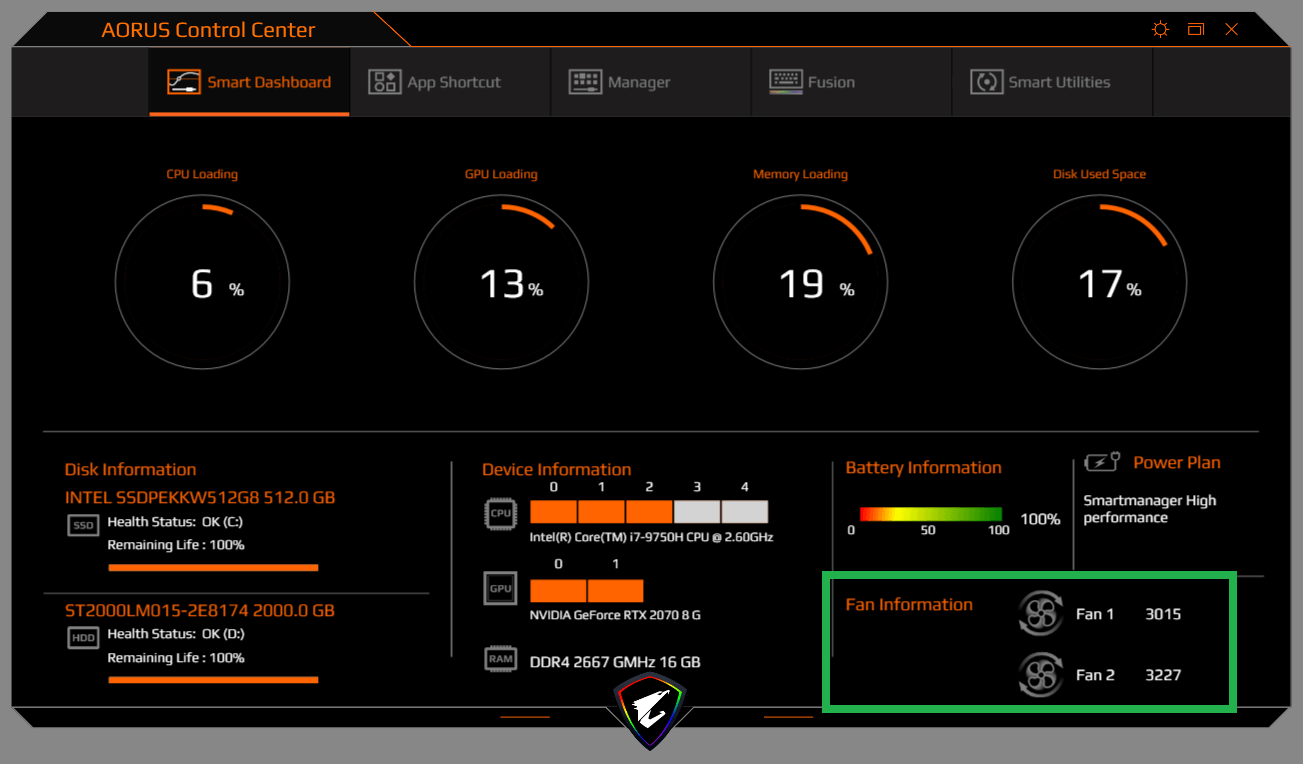
Task: Click the Power Plan battery plug icon
Action: coord(1103,463)
